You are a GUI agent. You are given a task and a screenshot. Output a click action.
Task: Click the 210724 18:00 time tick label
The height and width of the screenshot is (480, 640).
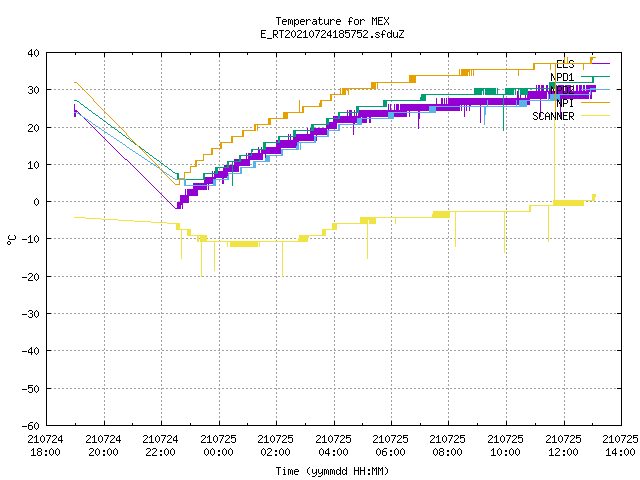(x=45, y=446)
